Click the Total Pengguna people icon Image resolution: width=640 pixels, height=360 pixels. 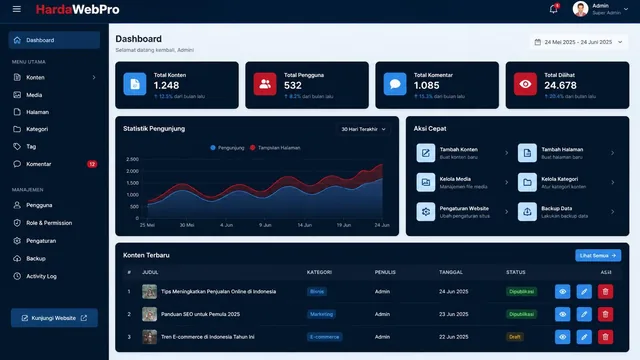(265, 84)
